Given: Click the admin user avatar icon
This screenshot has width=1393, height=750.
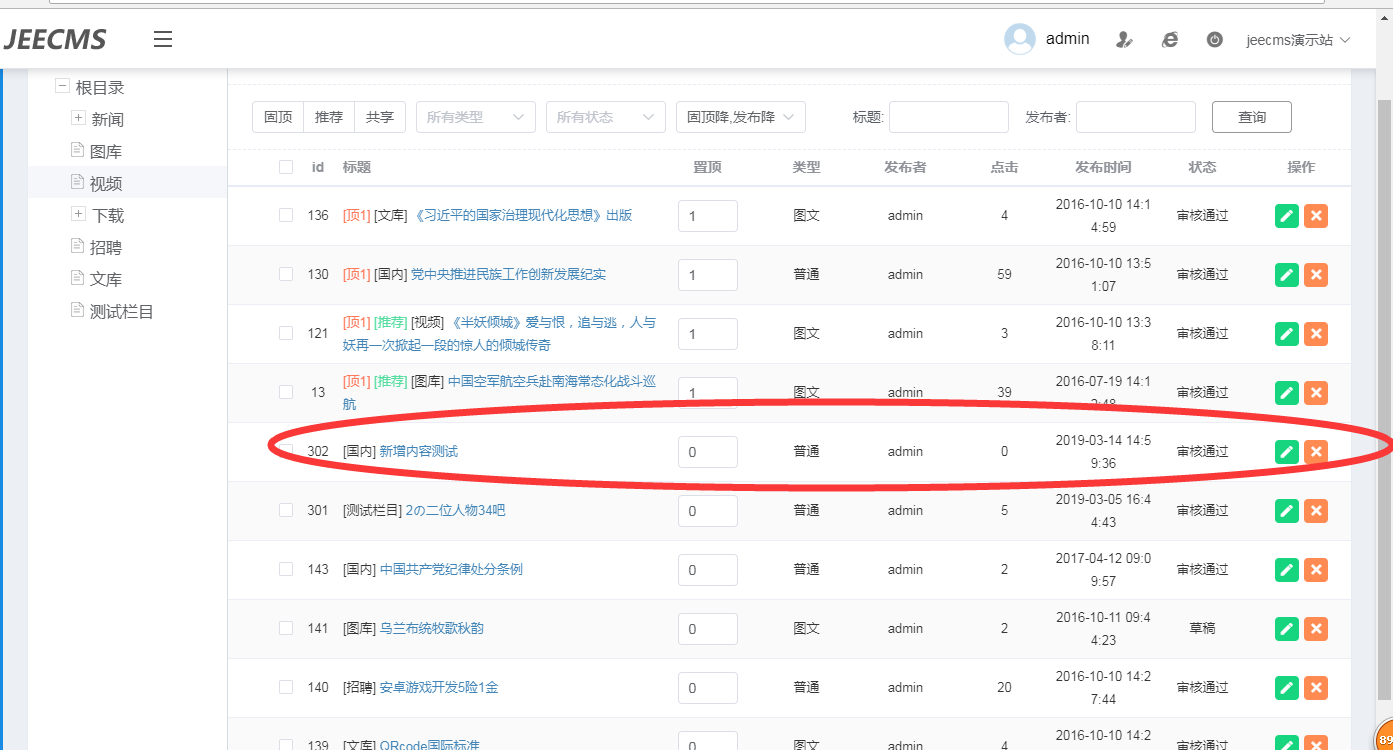Looking at the screenshot, I should (x=1019, y=39).
